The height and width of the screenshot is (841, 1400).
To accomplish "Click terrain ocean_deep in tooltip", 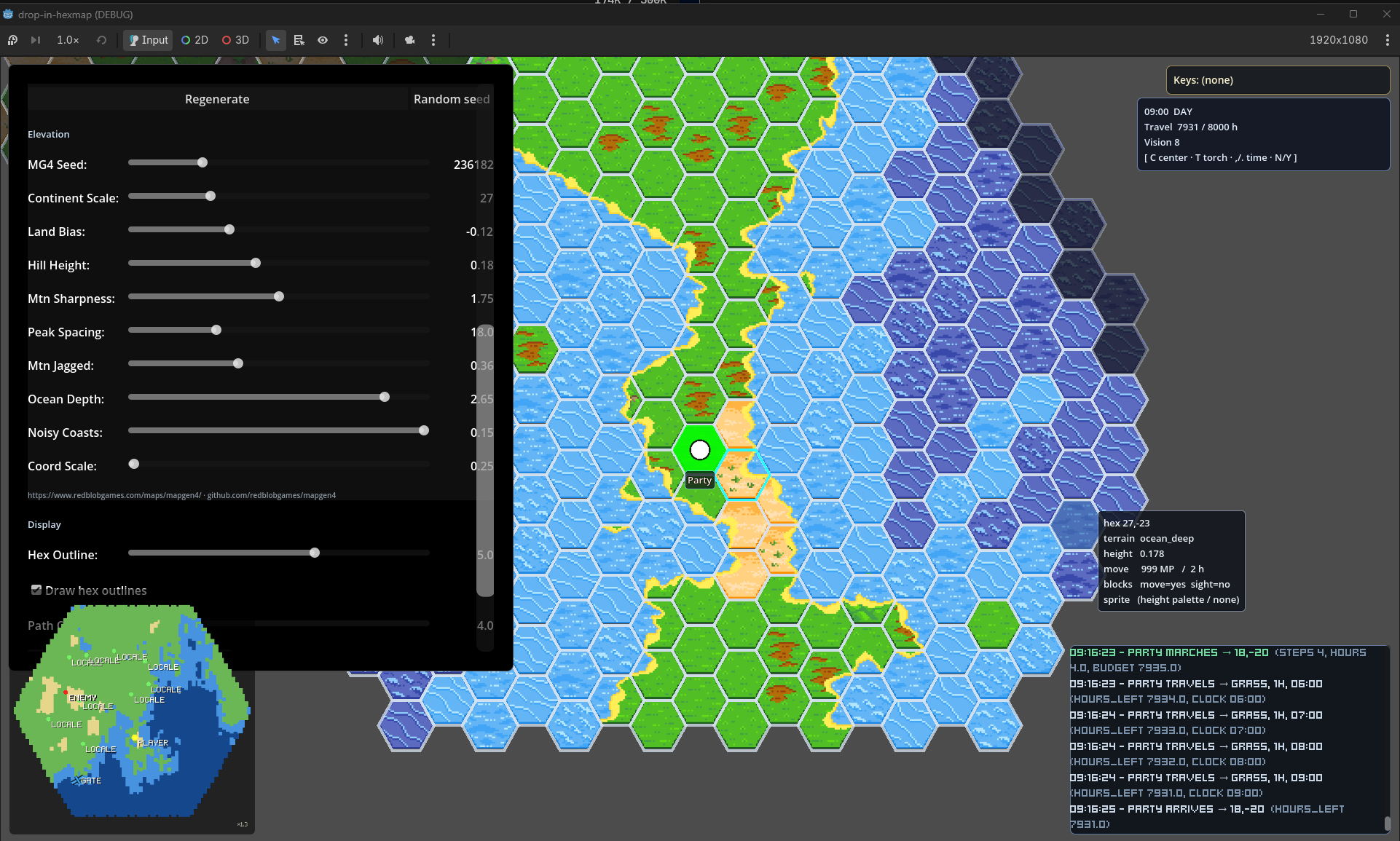I will click(1148, 538).
